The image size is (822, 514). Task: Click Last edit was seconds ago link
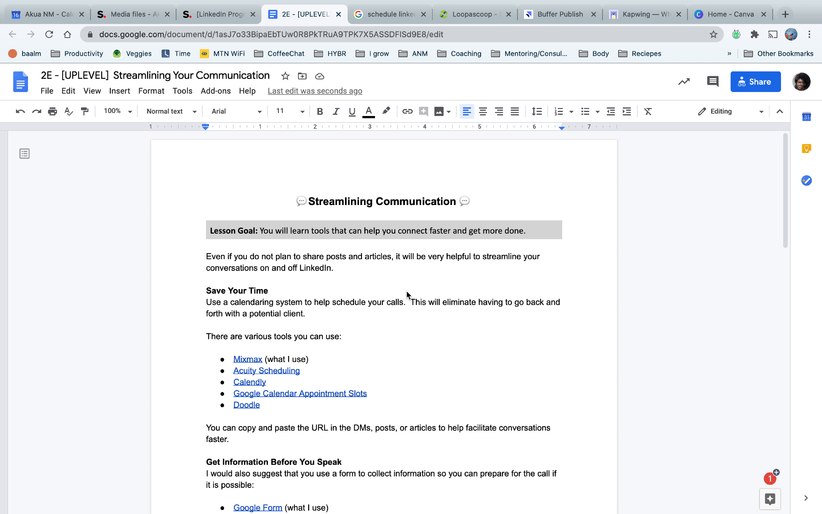tap(315, 91)
